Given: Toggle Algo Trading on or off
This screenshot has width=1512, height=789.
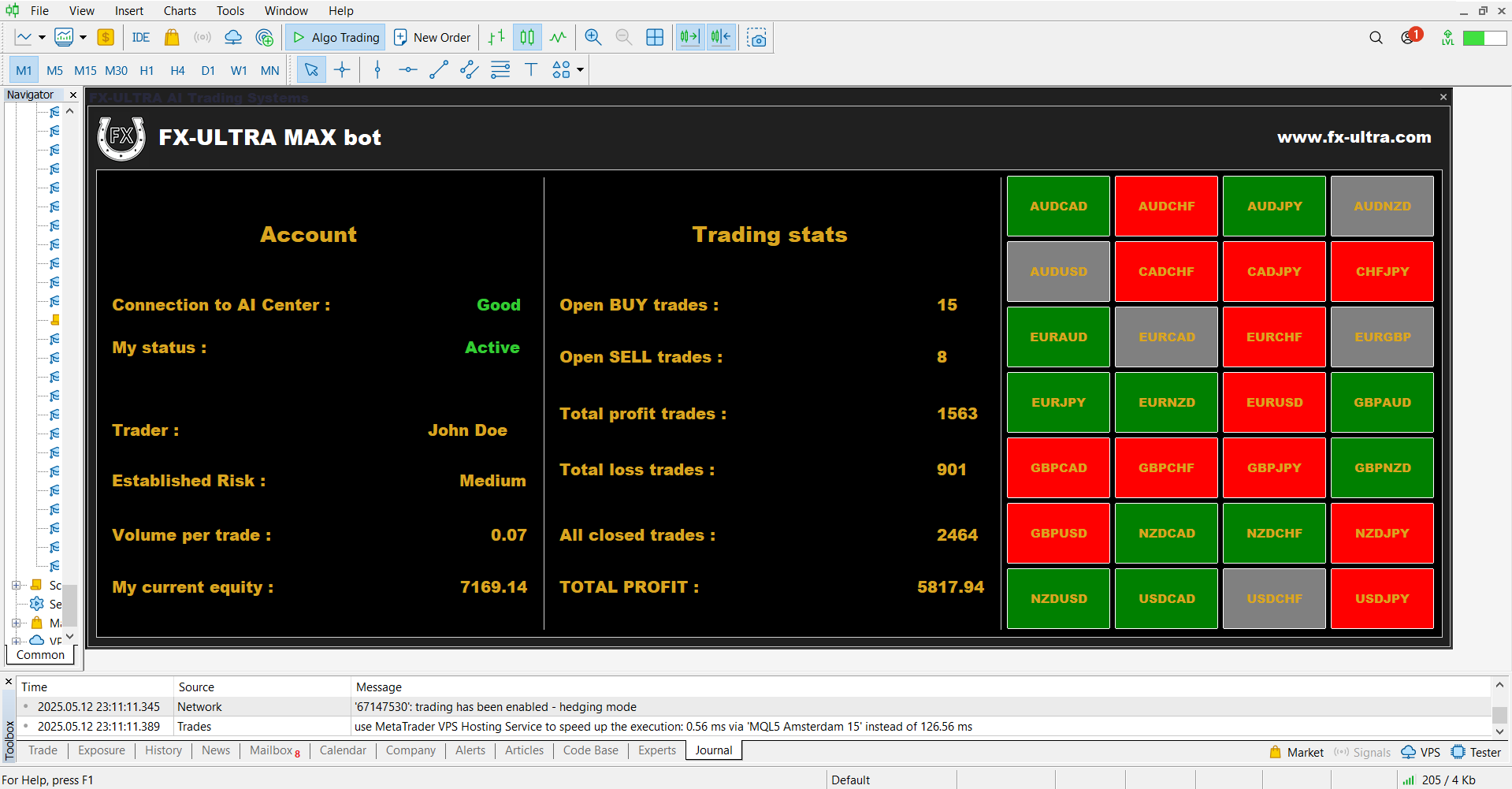Looking at the screenshot, I should pos(336,37).
